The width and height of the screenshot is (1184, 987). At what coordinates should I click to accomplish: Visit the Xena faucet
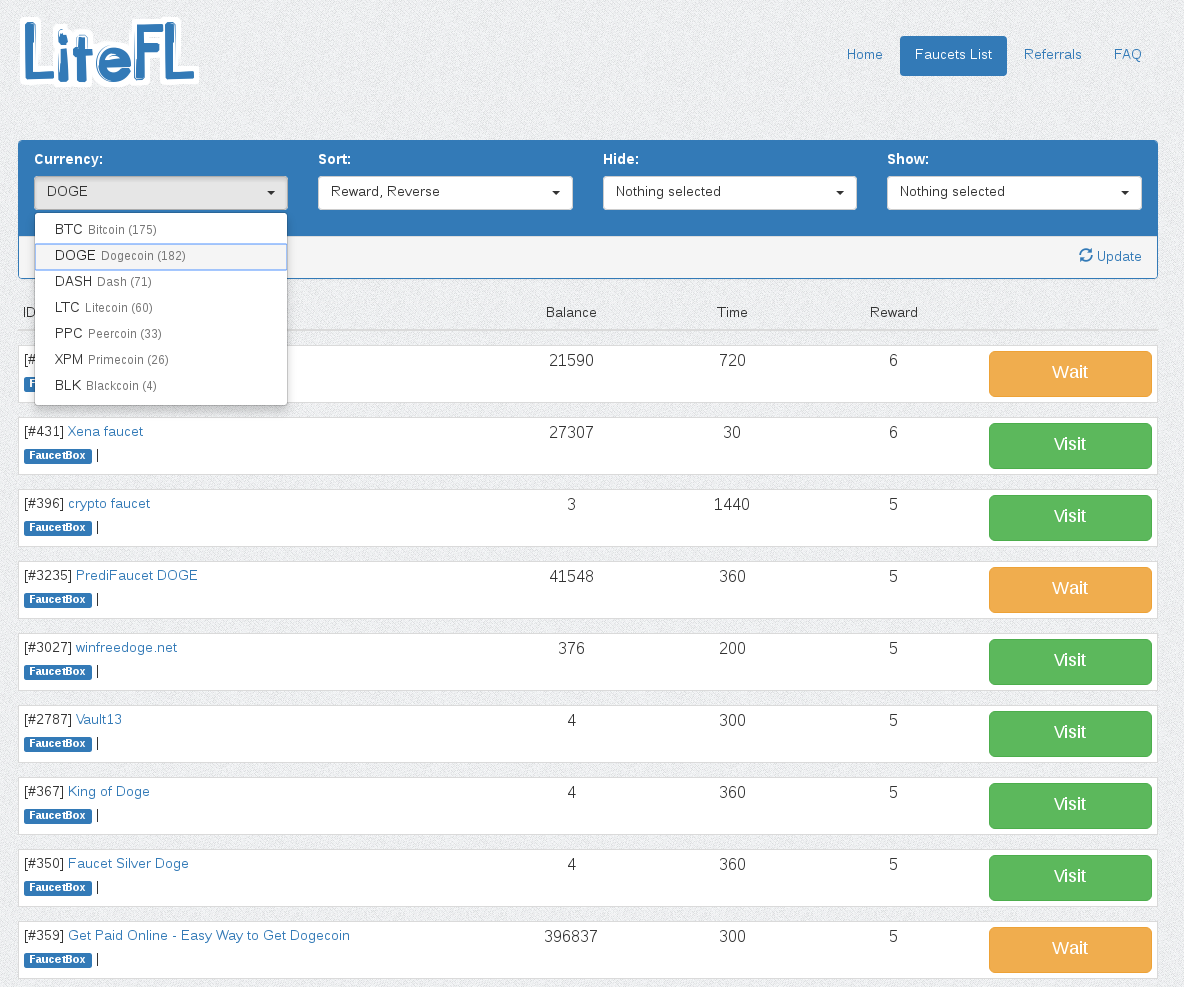[1069, 445]
